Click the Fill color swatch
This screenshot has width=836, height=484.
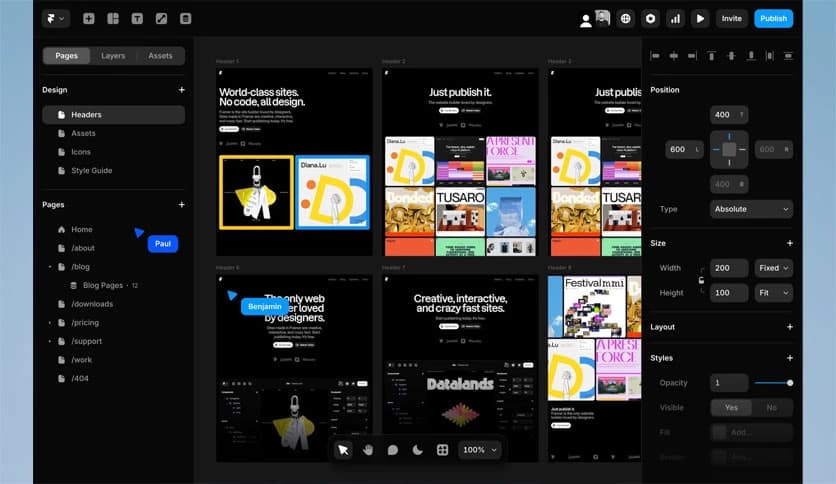719,432
